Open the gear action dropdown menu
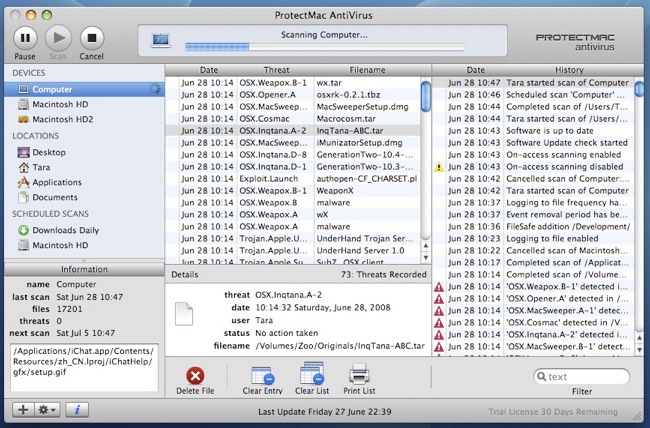The image size is (650, 428). pyautogui.click(x=47, y=410)
